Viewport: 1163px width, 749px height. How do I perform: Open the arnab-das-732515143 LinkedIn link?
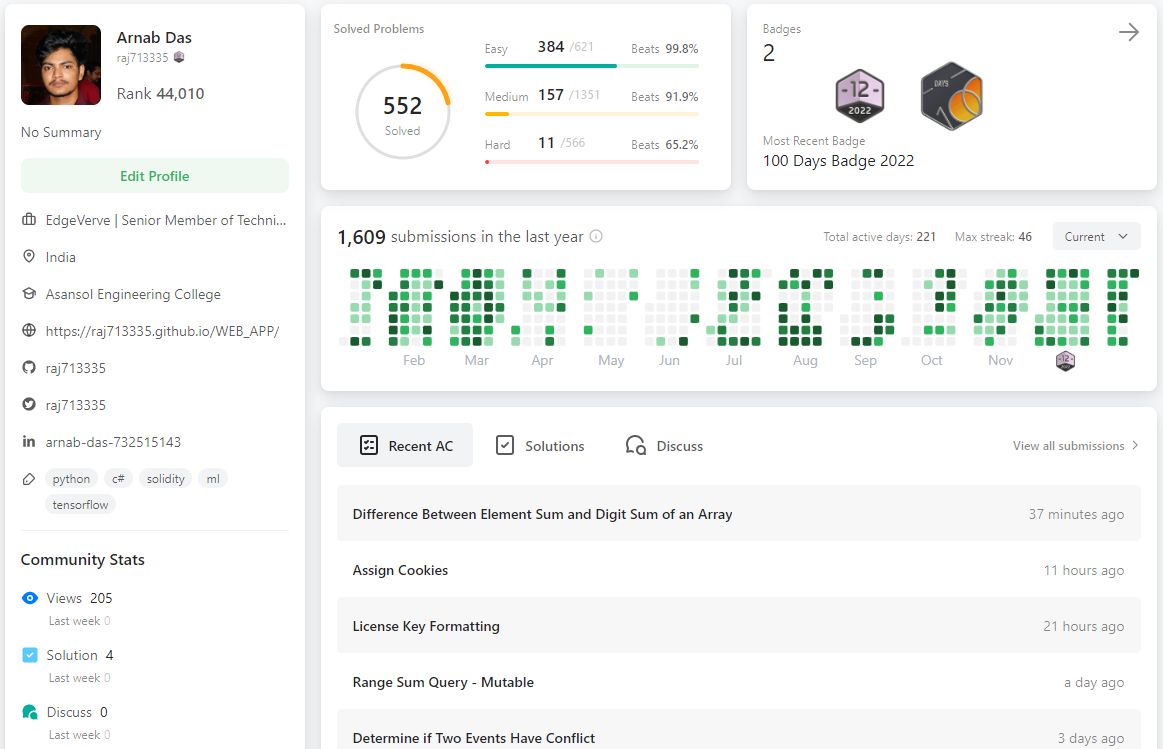113,442
